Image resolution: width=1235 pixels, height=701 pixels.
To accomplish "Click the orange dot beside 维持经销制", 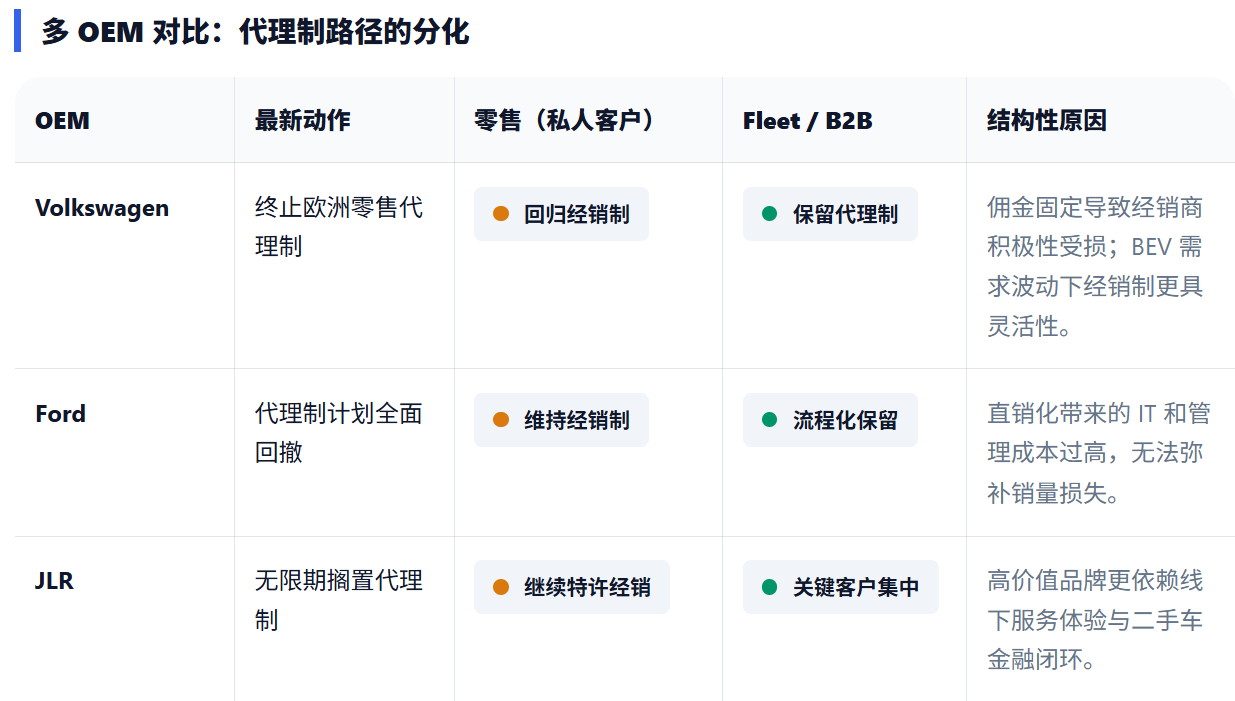I will (x=501, y=420).
